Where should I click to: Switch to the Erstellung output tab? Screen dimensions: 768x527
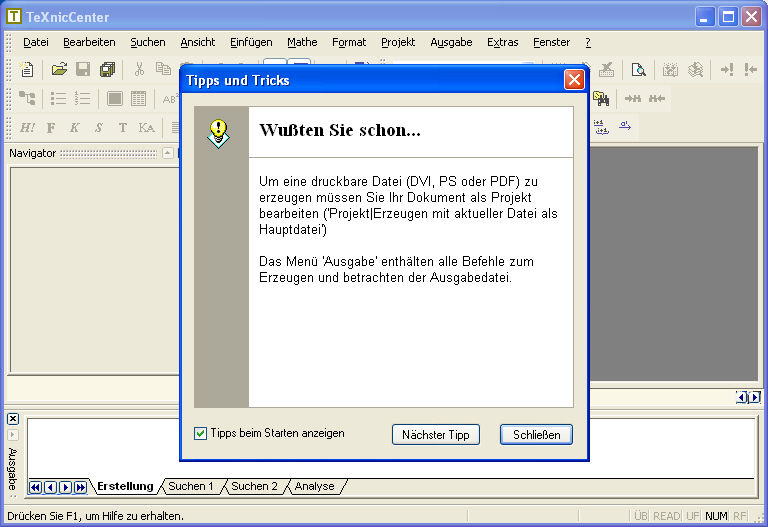point(125,486)
